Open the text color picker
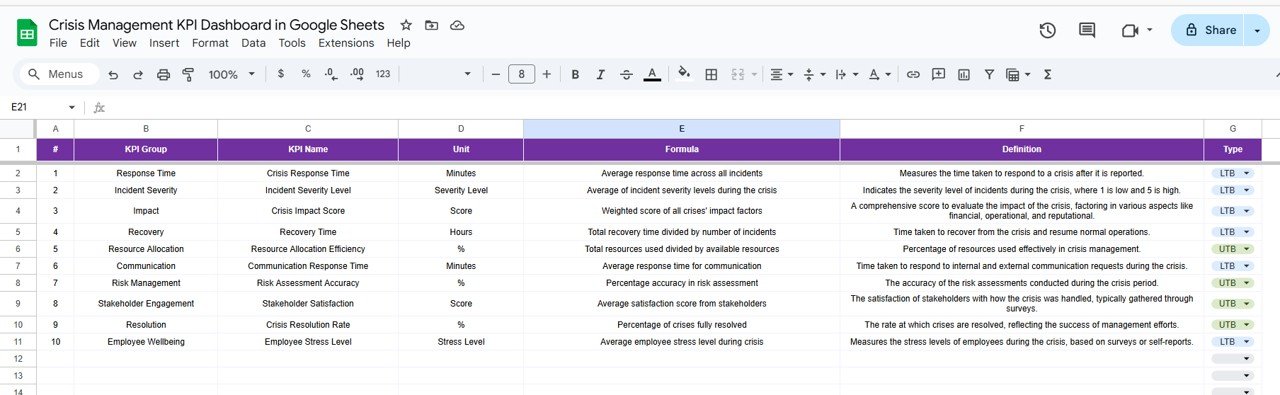The image size is (1280, 395). (652, 74)
